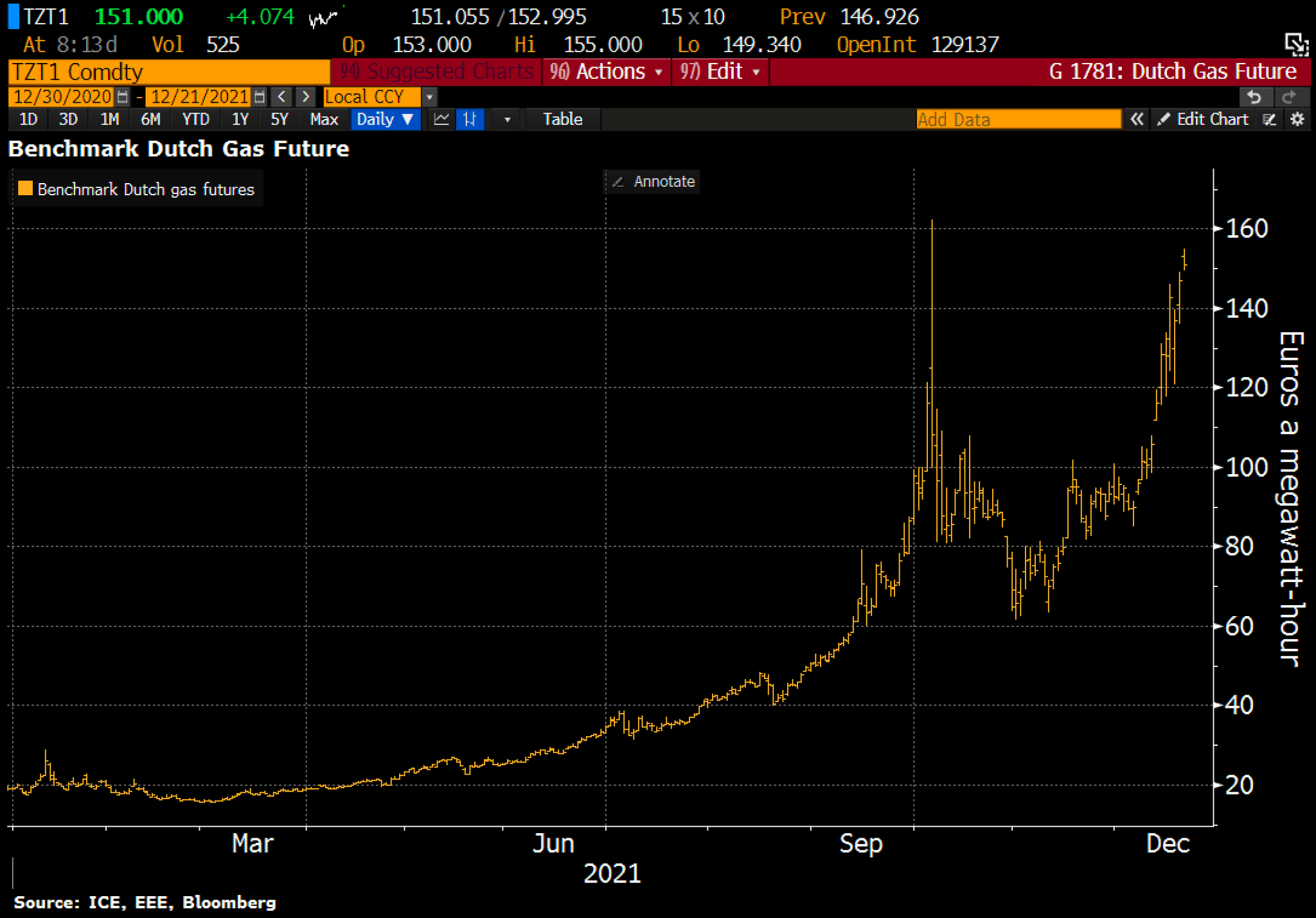Click the undo arrow icon
Image resolution: width=1316 pixels, height=918 pixels.
tap(1254, 97)
